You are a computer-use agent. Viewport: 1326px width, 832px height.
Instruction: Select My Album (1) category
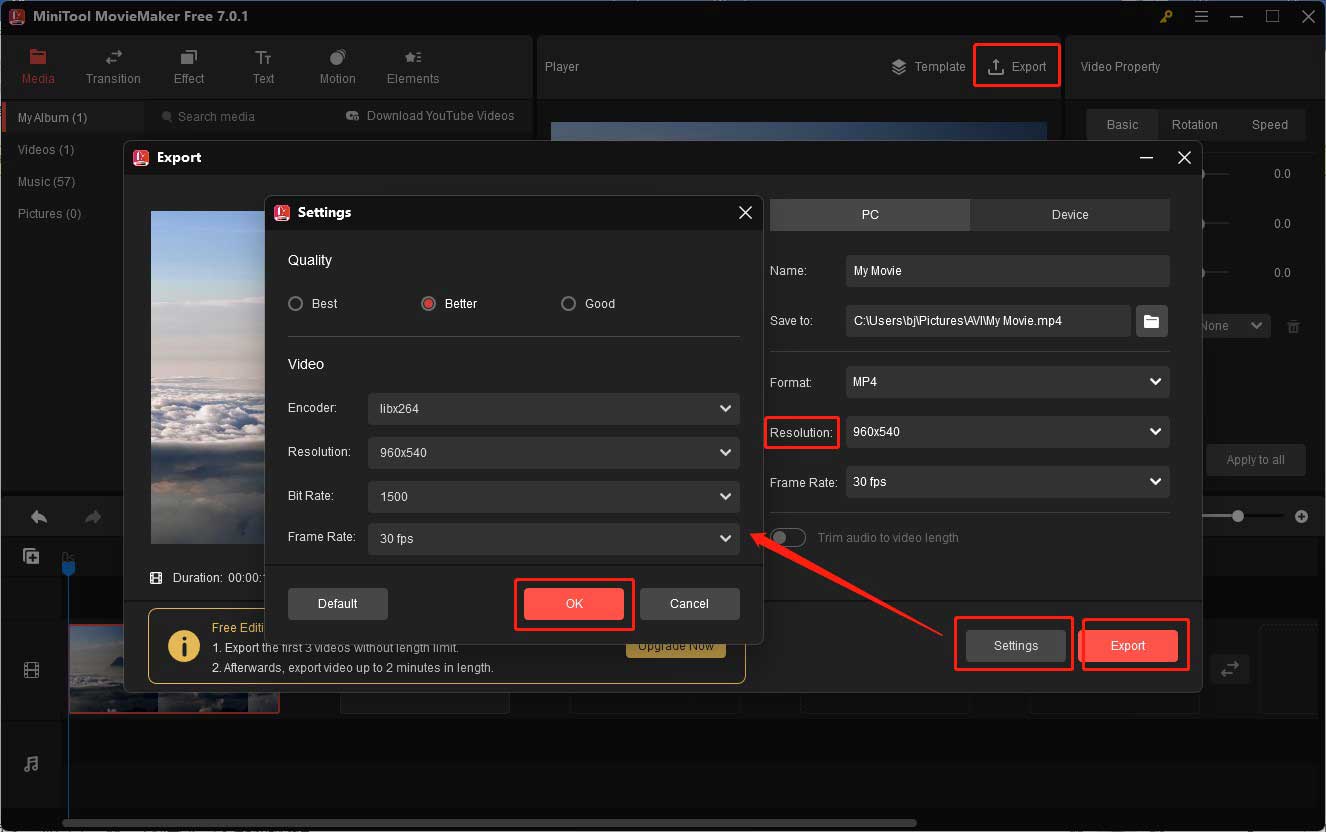72,118
